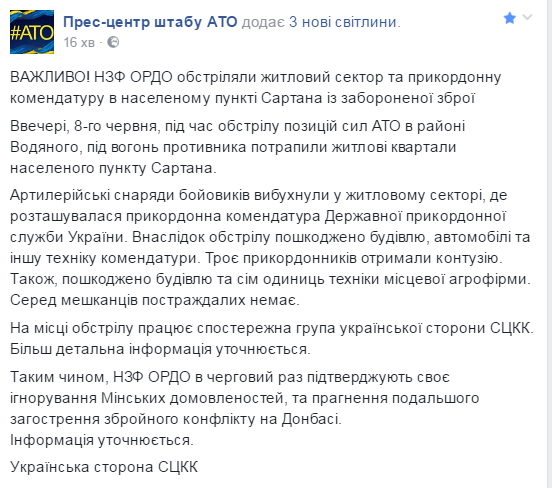This screenshot has height=488, width=552.
Task: Click the paragraph starting Артилерійські снаряди бойовиків
Action: coord(270,248)
